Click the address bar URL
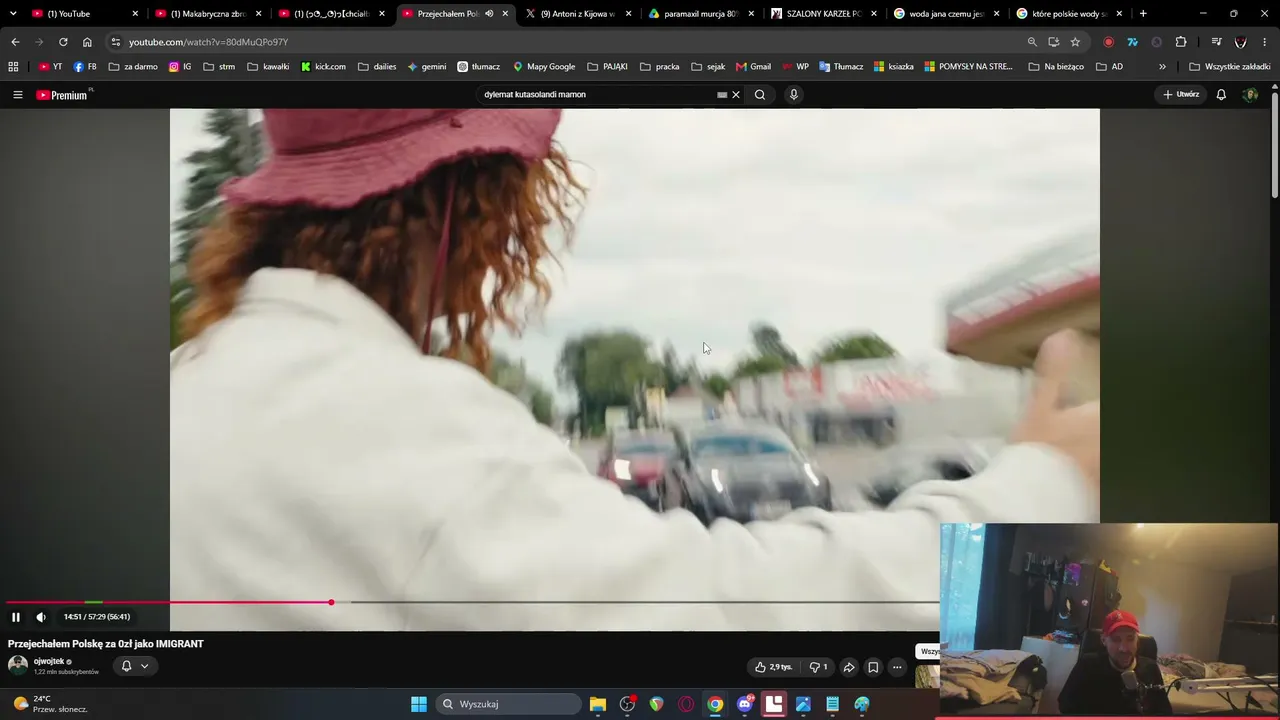The width and height of the screenshot is (1280, 720). pos(208,42)
